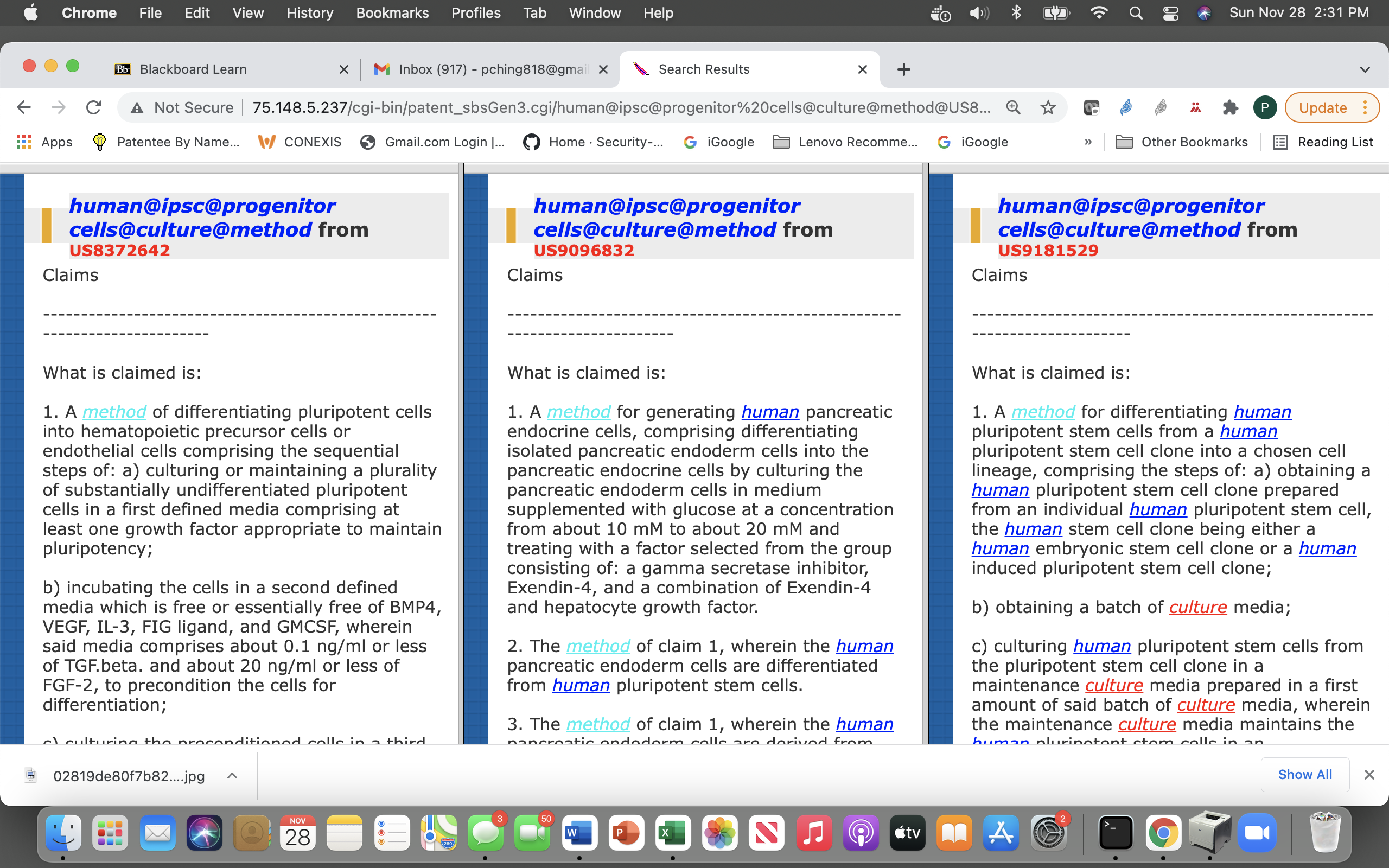Viewport: 1389px width, 868px height.
Task: Open Excel from the Dock
Action: (673, 832)
